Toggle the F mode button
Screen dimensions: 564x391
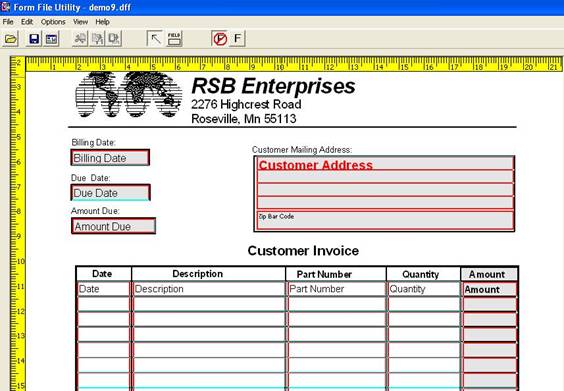pyautogui.click(x=237, y=38)
